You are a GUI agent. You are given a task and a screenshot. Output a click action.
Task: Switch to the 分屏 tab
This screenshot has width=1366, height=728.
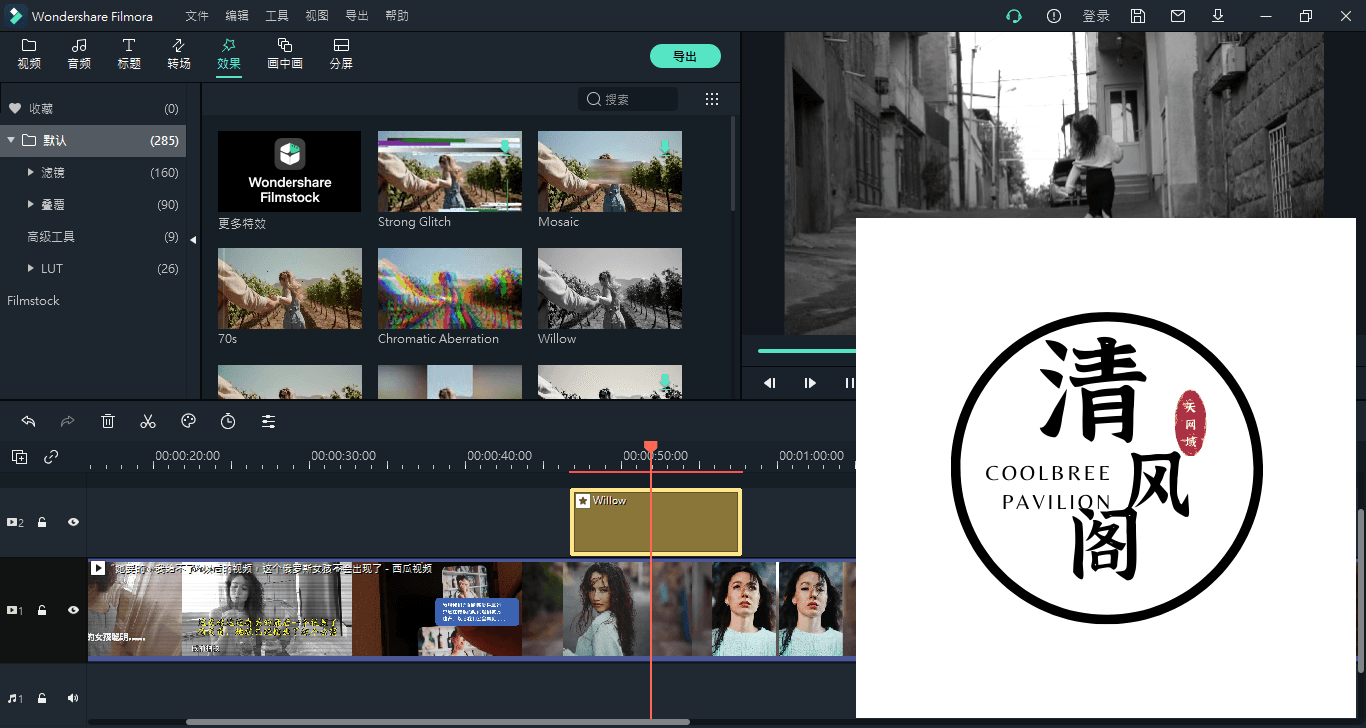[x=341, y=54]
